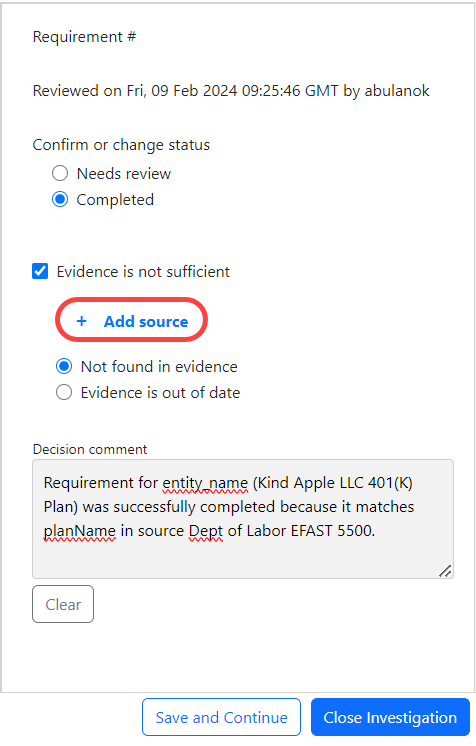Click the comment box resize handle
The height and width of the screenshot is (746, 476).
[x=446, y=571]
